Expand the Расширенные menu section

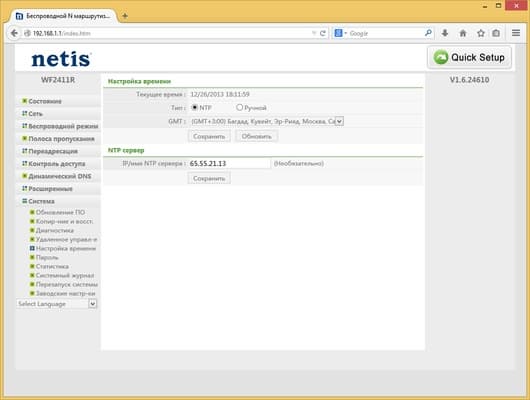(x=47, y=189)
